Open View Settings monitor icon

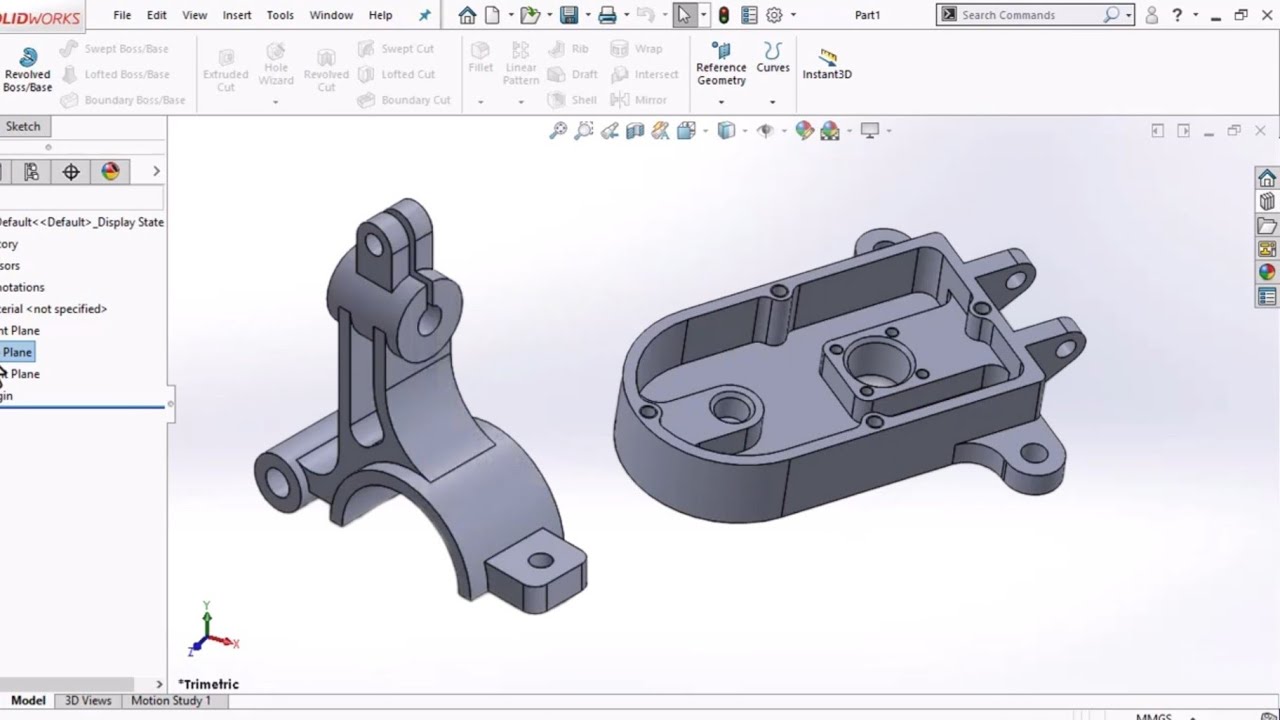click(x=870, y=131)
